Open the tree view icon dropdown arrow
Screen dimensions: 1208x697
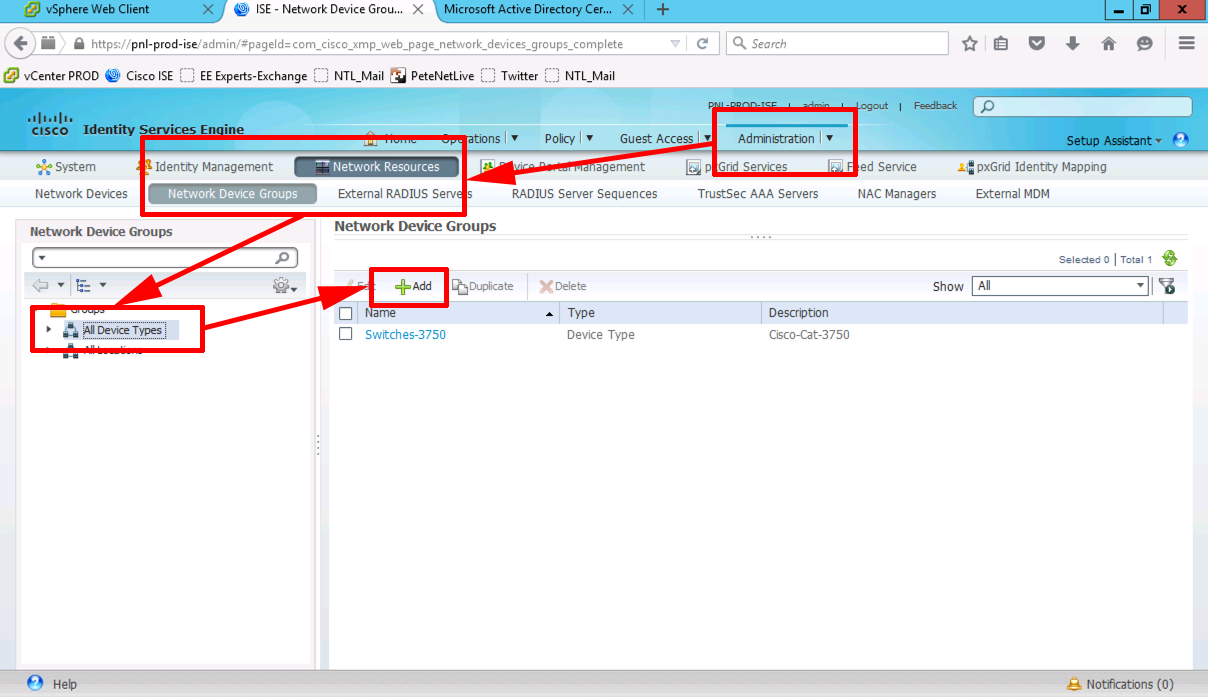(102, 286)
